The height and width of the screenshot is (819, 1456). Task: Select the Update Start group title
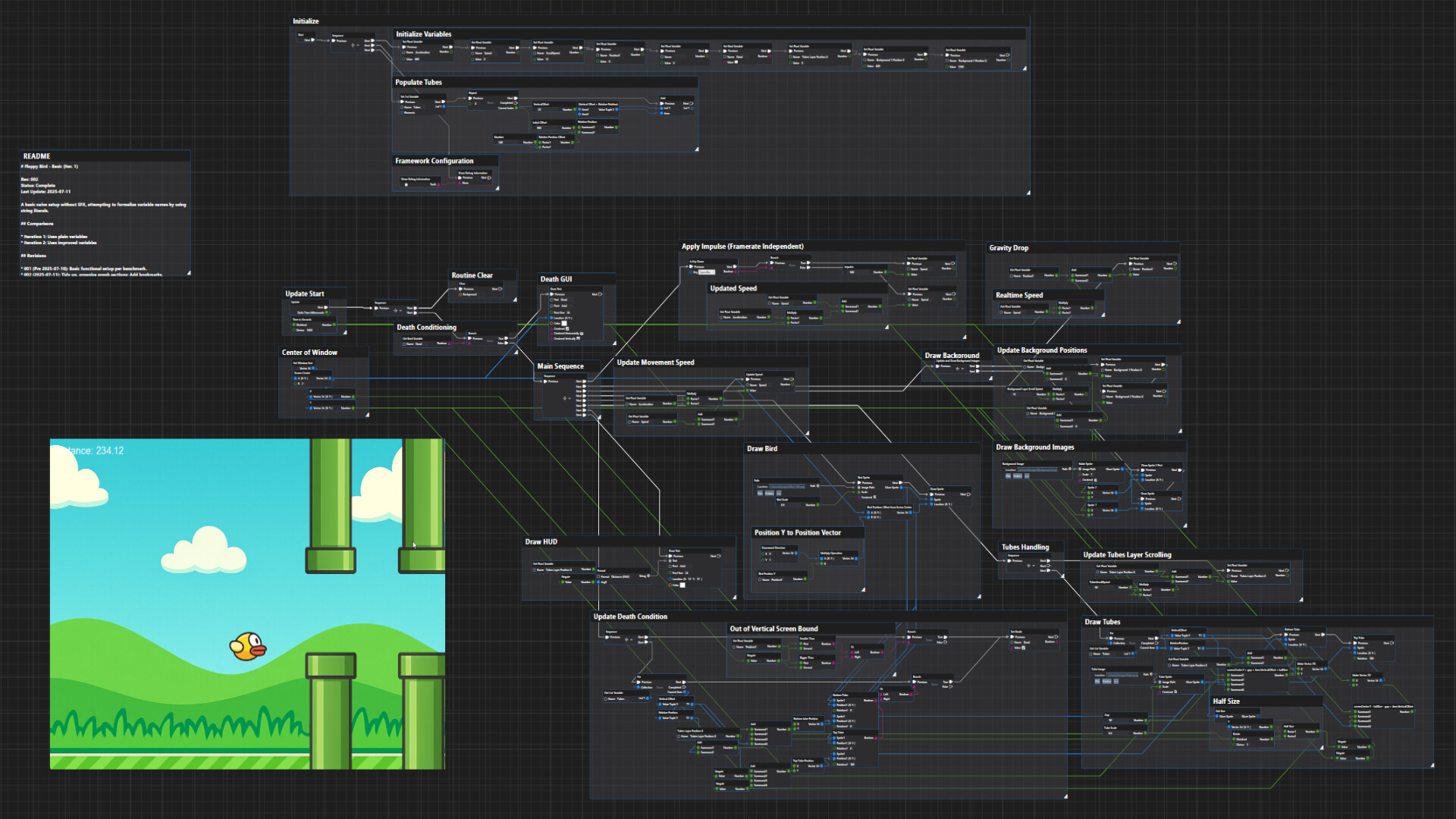[305, 293]
